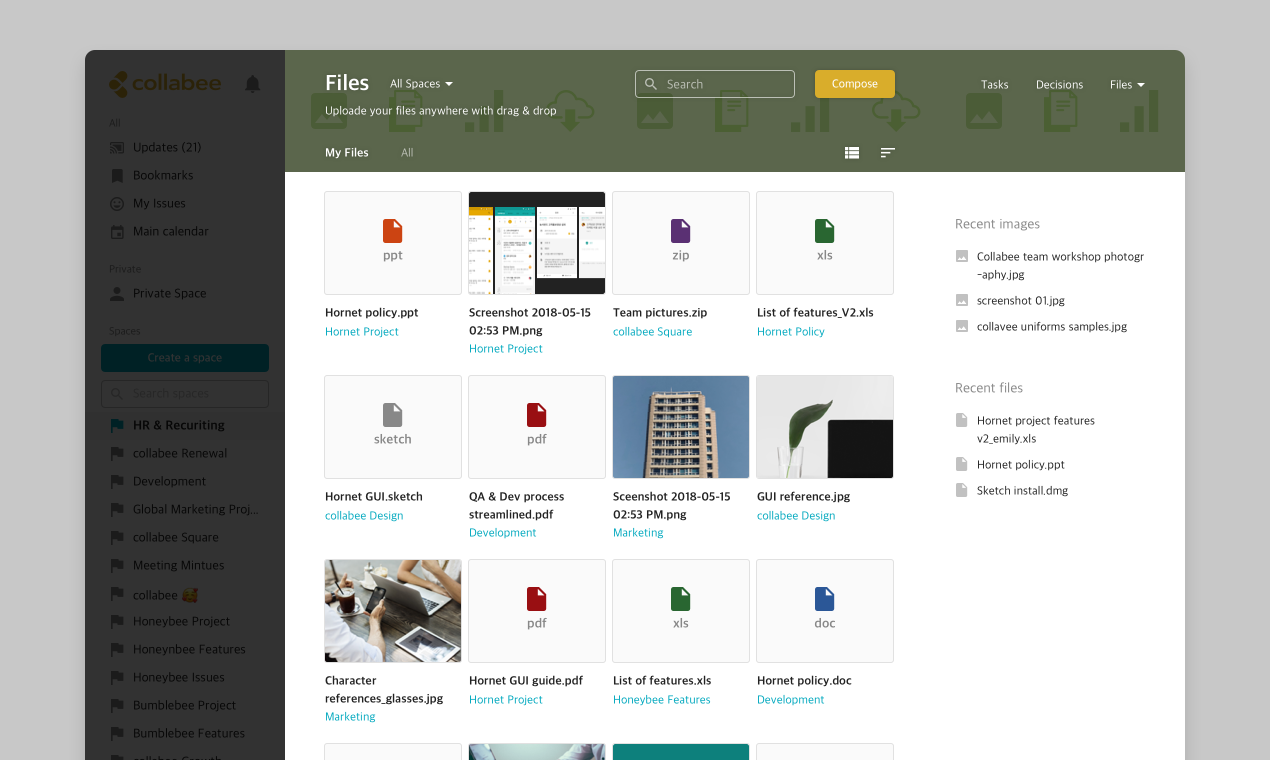Open Hornet Policy link under List of features_V2.xls
Screen dimensions: 1270x760
click(x=791, y=332)
